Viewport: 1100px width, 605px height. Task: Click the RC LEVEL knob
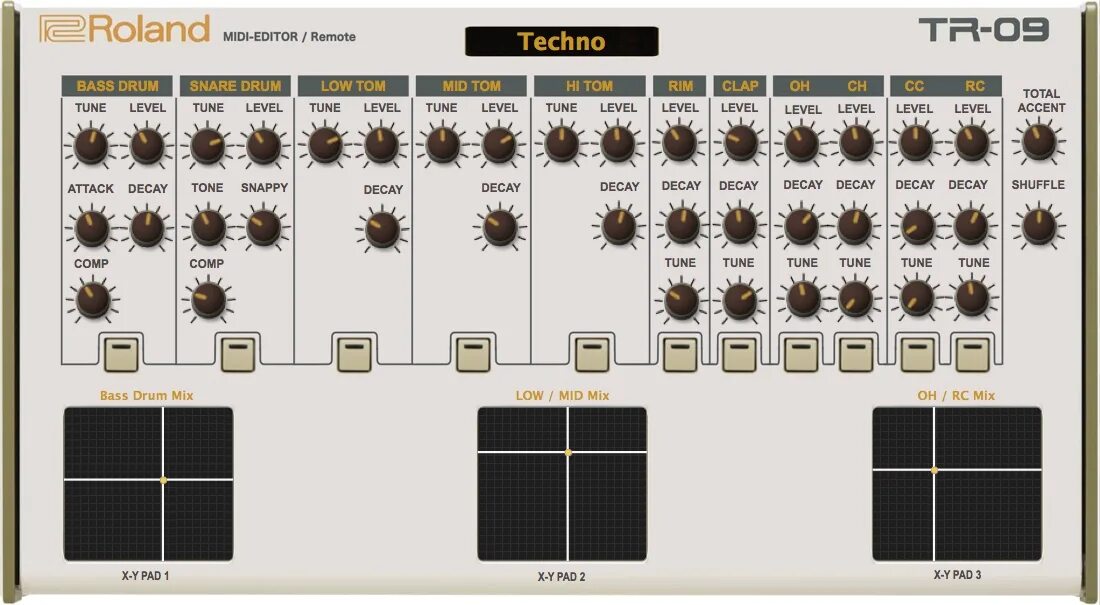pos(973,145)
